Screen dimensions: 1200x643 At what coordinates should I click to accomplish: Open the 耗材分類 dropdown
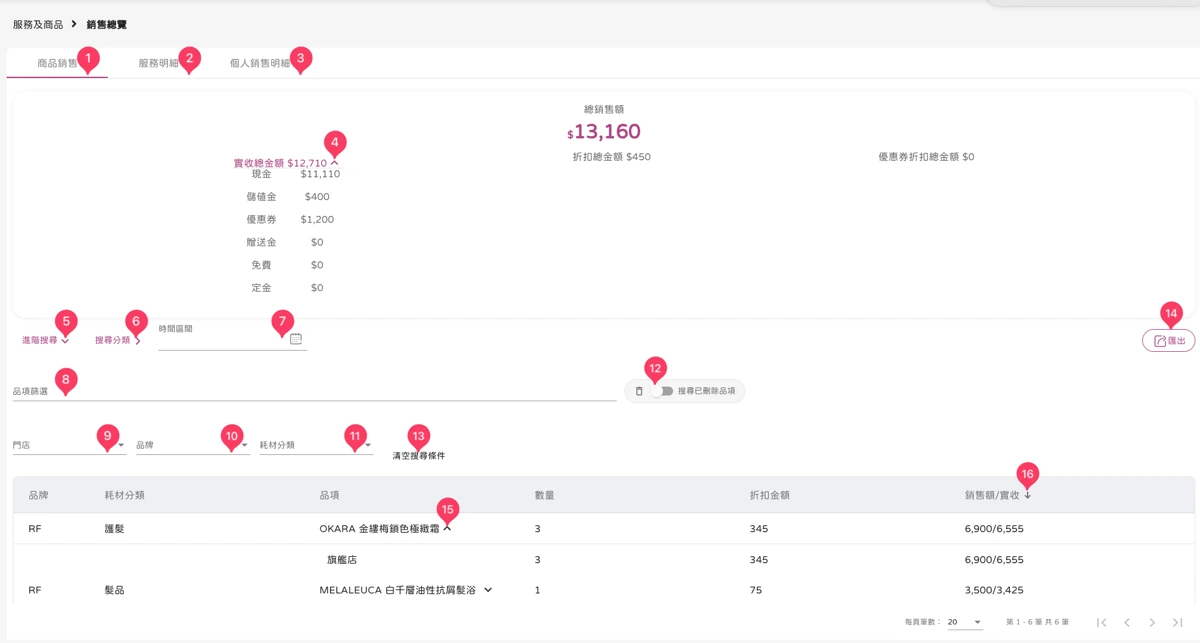click(316, 445)
